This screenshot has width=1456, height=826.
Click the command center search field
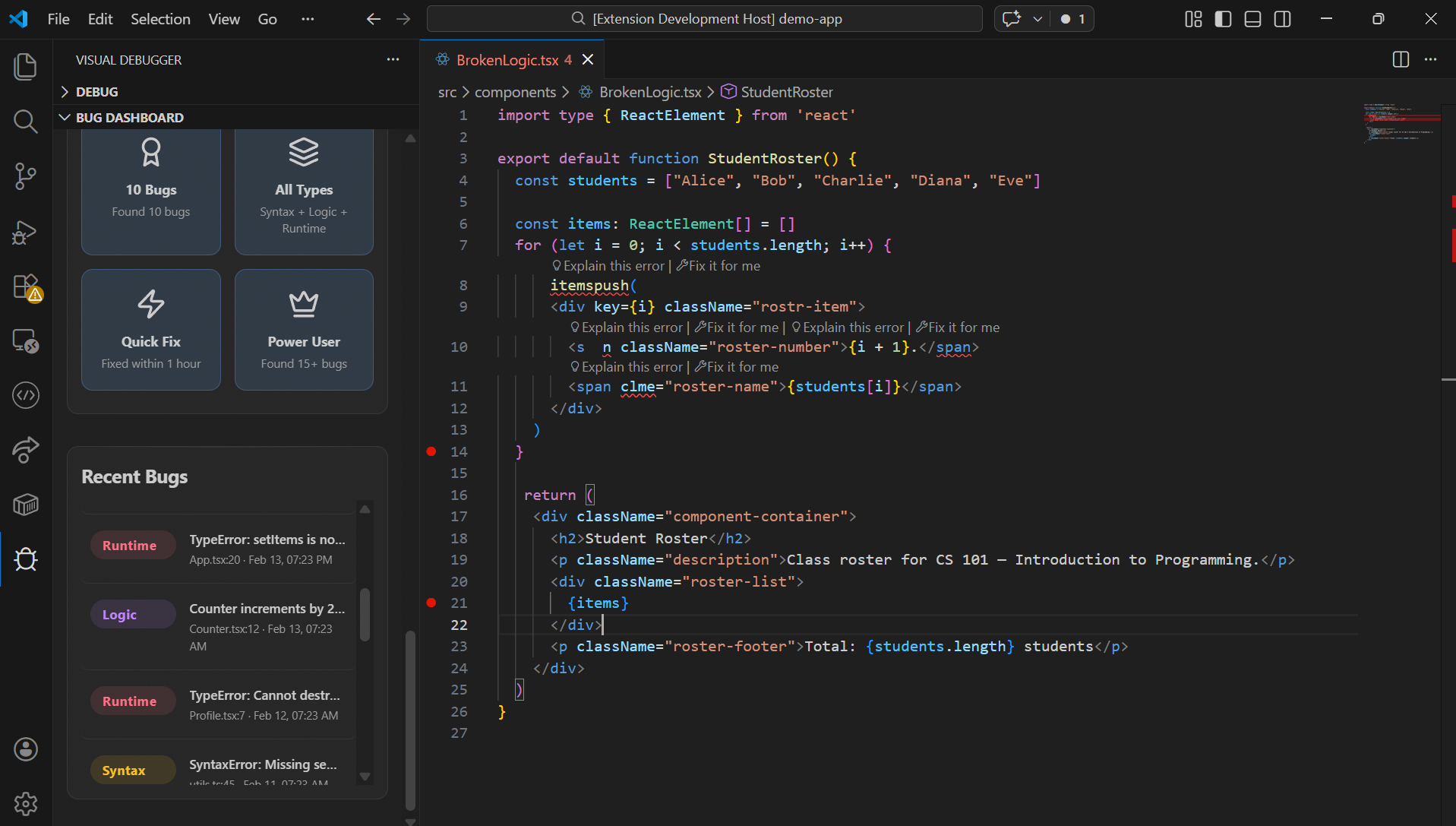704,19
